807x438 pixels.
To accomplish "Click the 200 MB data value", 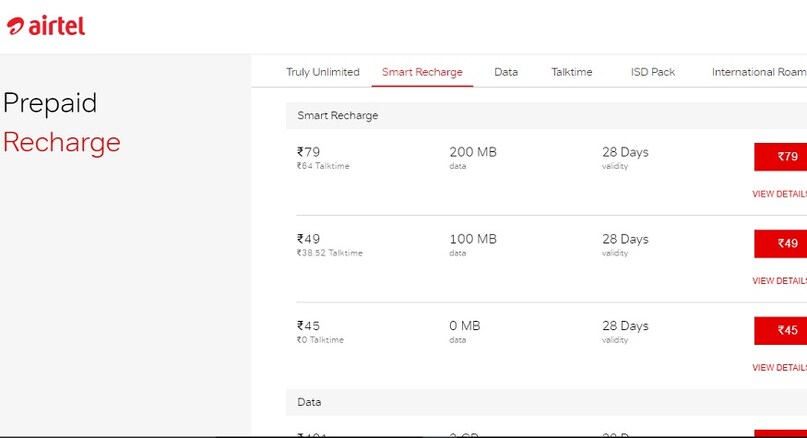I will point(473,153).
